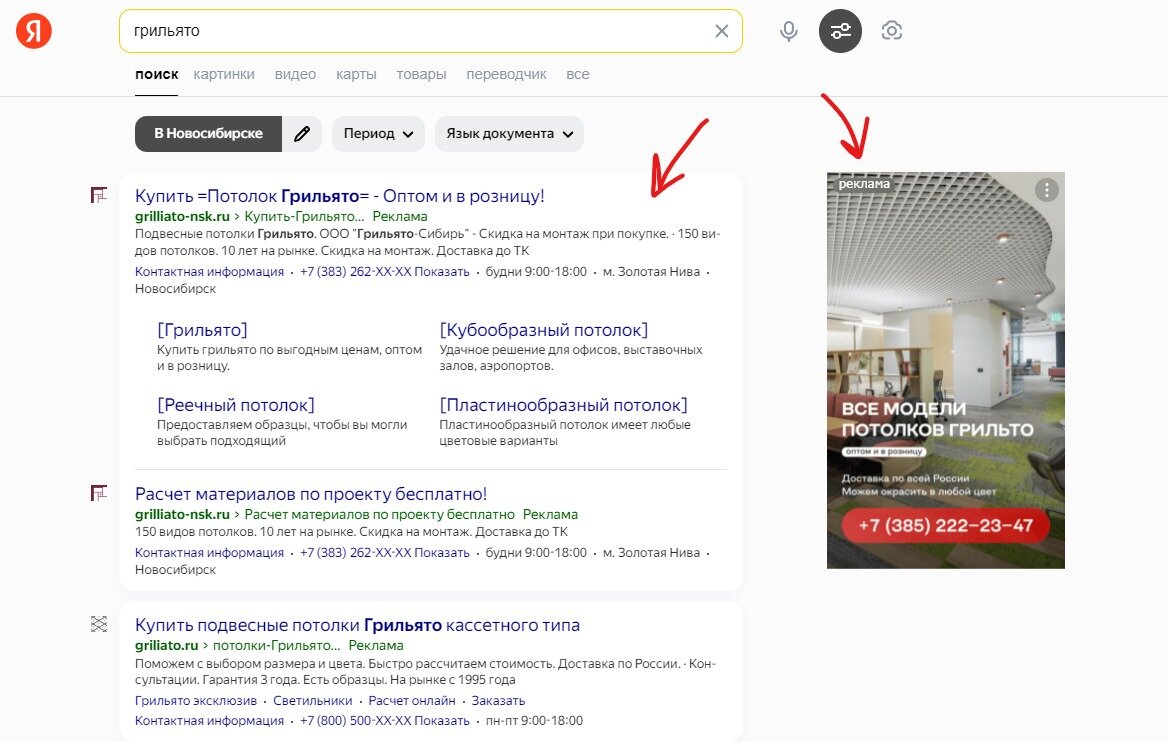1168x742 pixels.
Task: Open Контактная информация in Расчет материалов ad
Action: 209,553
